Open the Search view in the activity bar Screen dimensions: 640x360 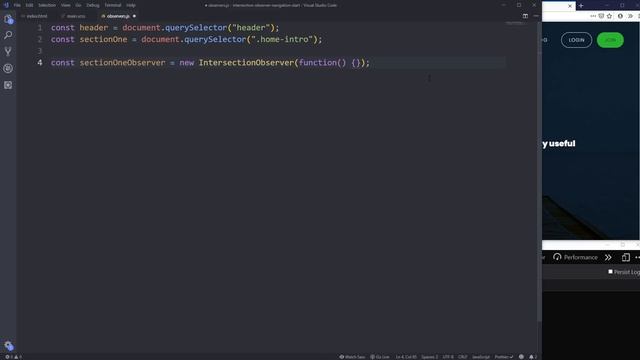coord(8,35)
